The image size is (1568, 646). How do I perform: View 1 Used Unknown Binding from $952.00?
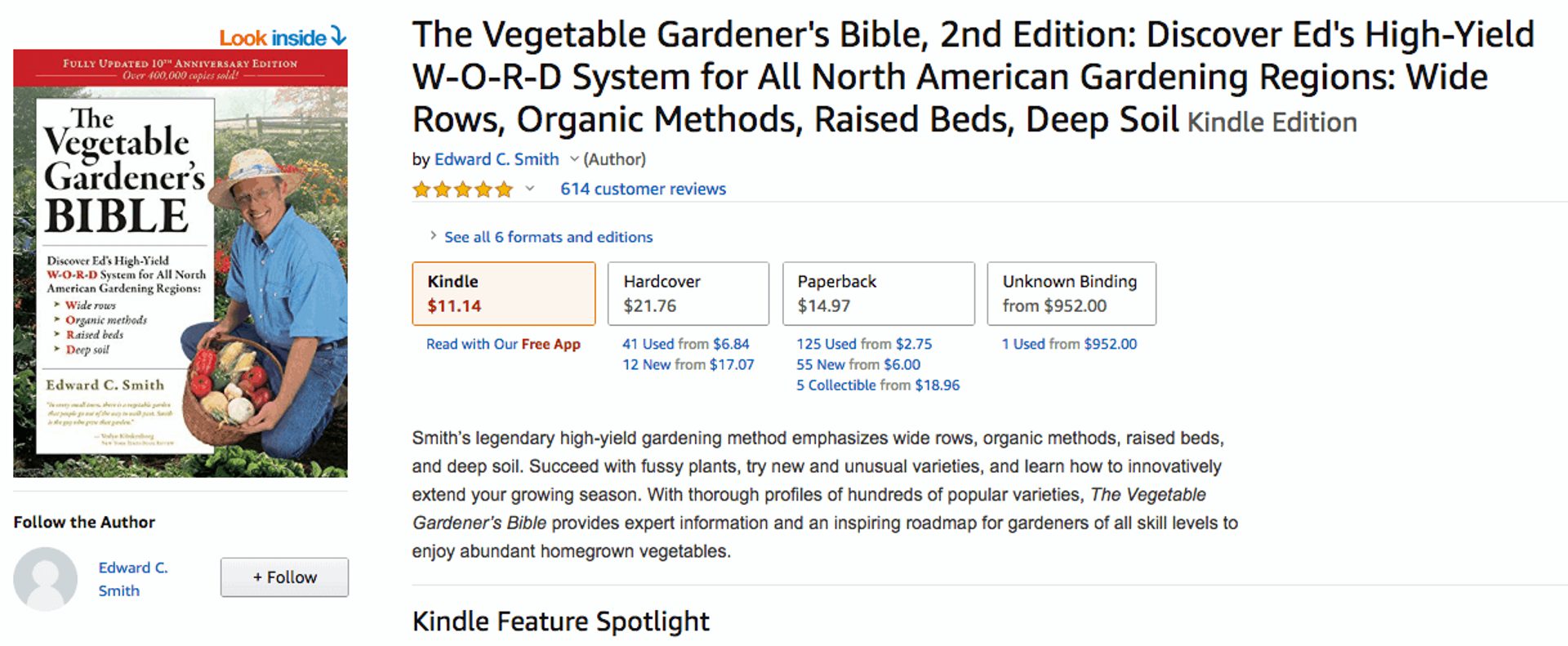(1068, 344)
